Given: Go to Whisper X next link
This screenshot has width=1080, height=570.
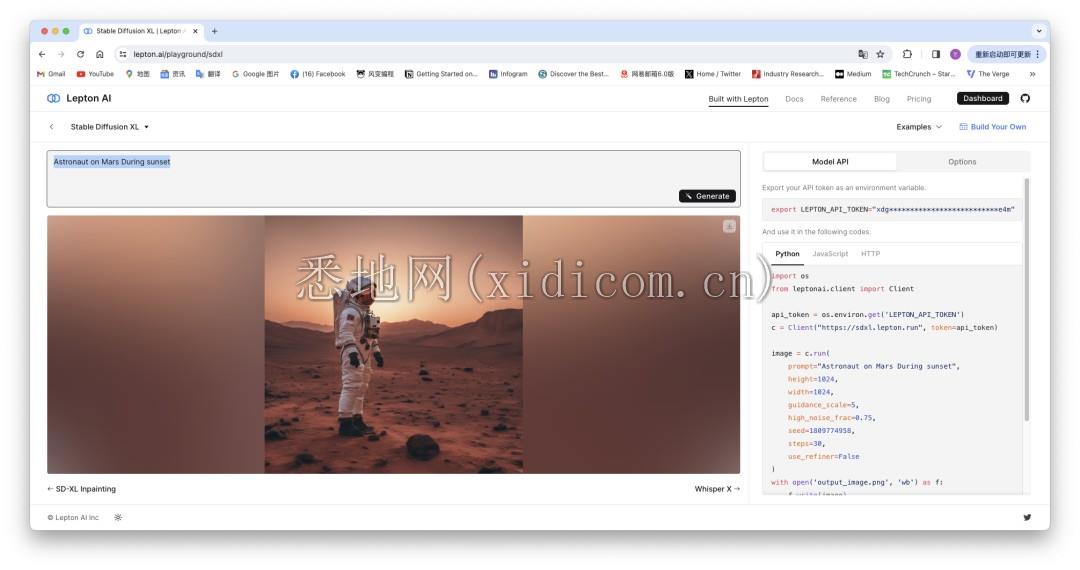Looking at the screenshot, I should point(717,489).
